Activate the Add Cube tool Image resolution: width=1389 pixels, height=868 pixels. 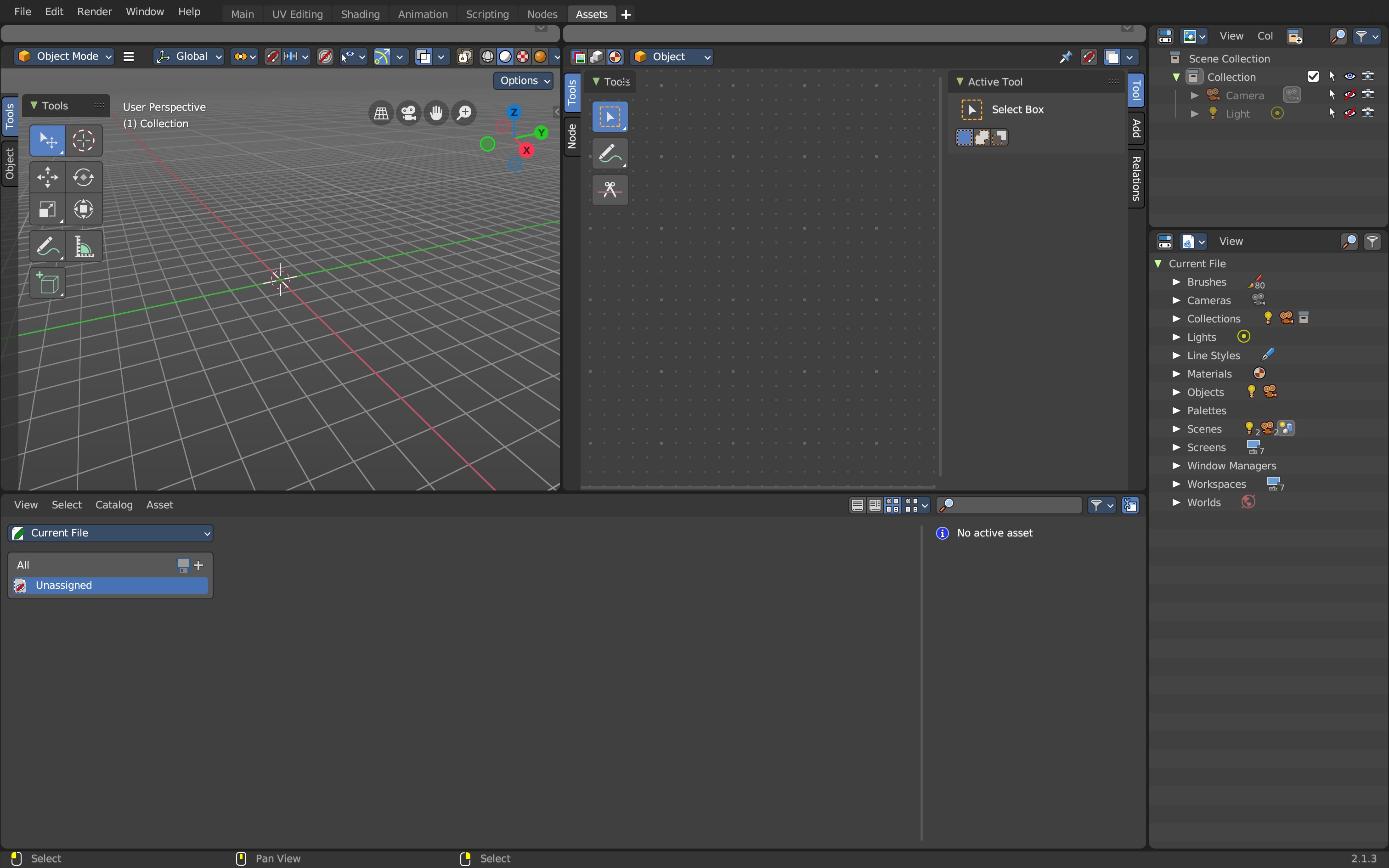[48, 283]
